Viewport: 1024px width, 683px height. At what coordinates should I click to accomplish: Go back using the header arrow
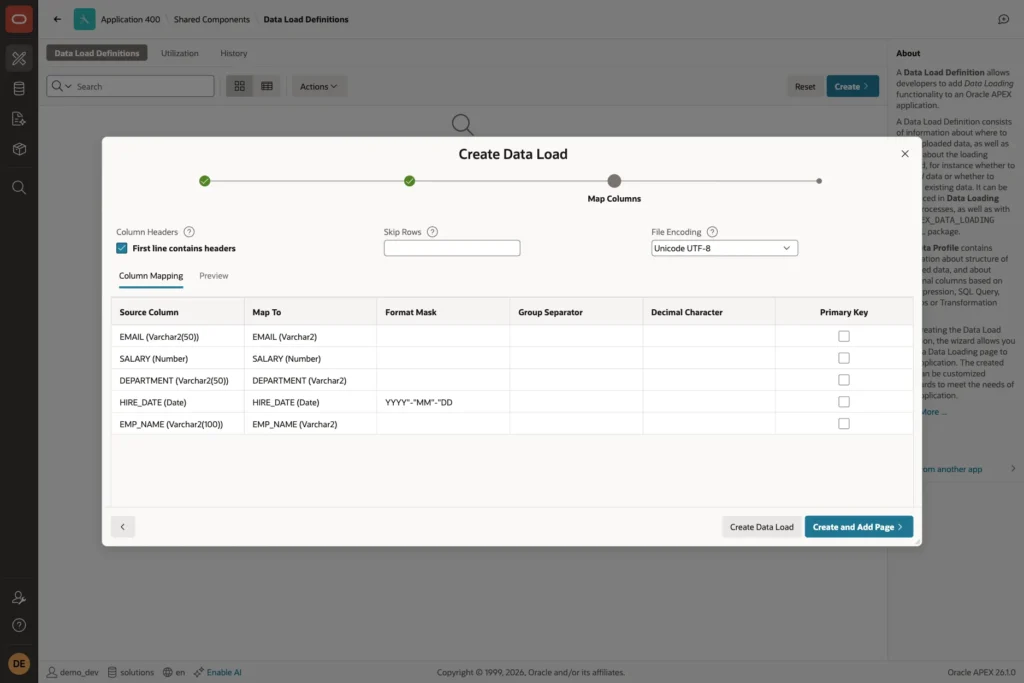[x=57, y=19]
